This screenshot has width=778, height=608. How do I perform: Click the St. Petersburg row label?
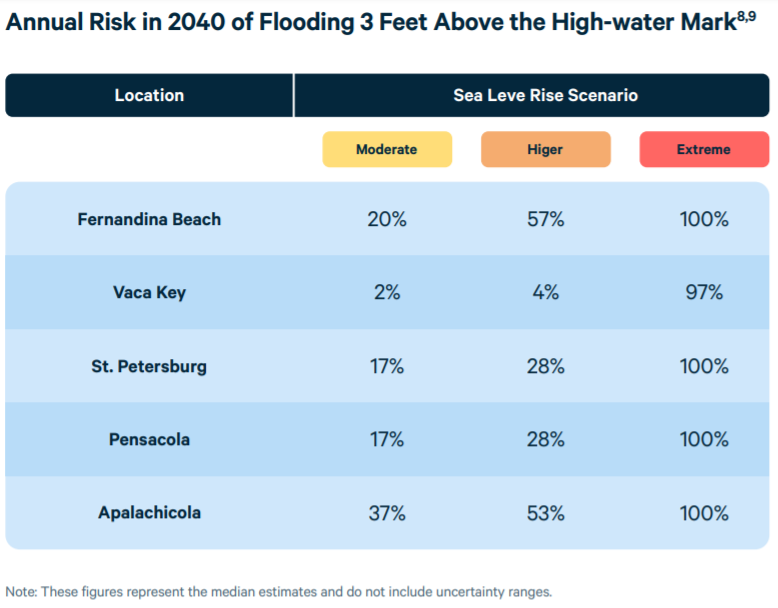(x=149, y=366)
